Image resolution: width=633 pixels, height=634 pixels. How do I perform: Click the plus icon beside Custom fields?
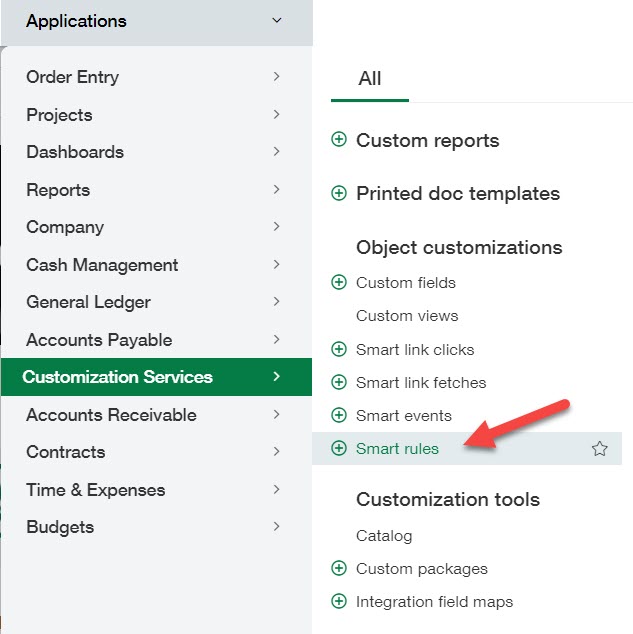coord(339,282)
